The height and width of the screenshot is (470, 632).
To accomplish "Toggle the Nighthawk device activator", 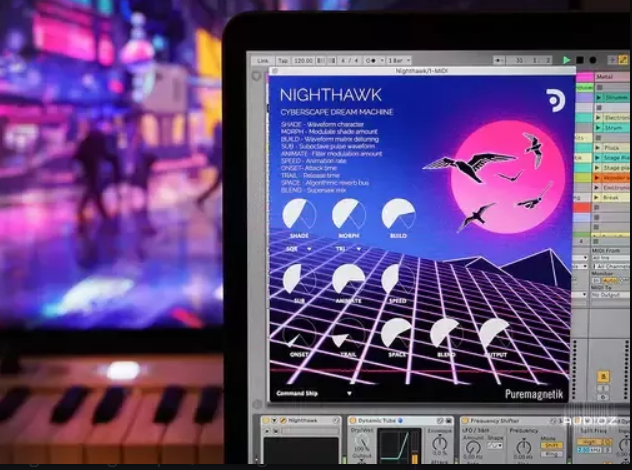I will pyautogui.click(x=266, y=420).
